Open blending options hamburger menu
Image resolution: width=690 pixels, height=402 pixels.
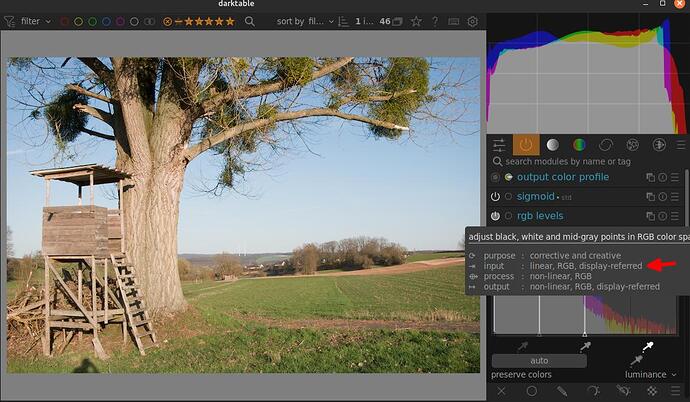point(675,391)
